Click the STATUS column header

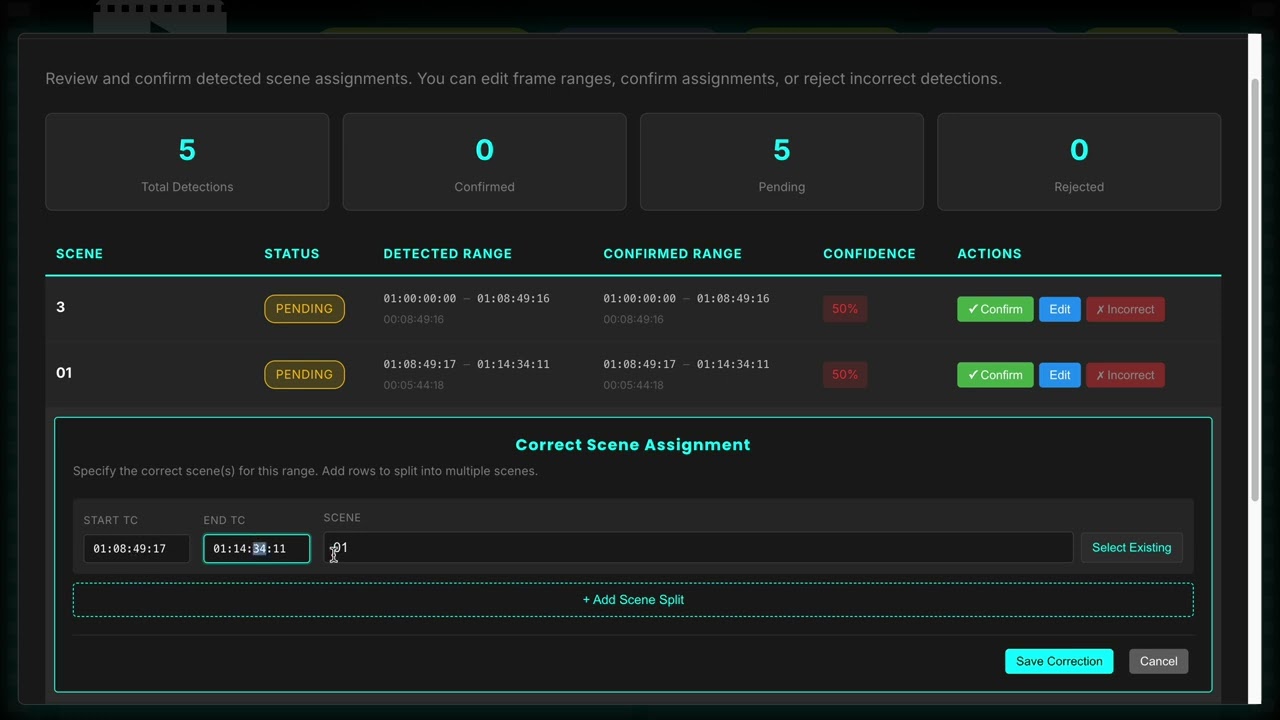[292, 254]
